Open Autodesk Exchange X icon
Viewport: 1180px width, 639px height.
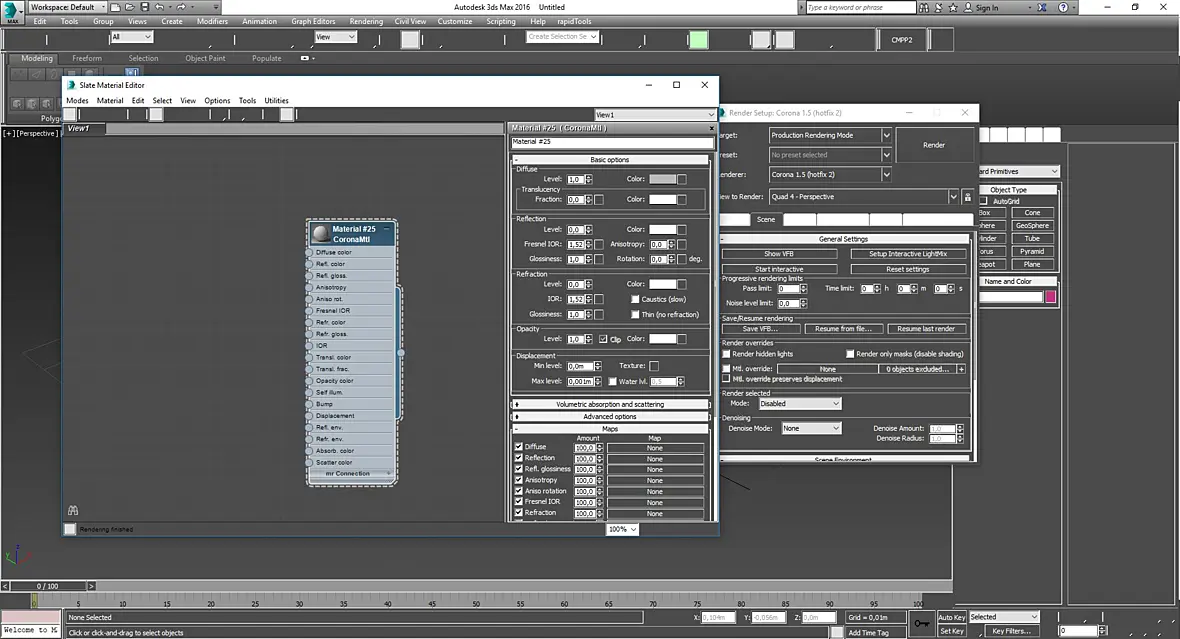[x=1042, y=8]
